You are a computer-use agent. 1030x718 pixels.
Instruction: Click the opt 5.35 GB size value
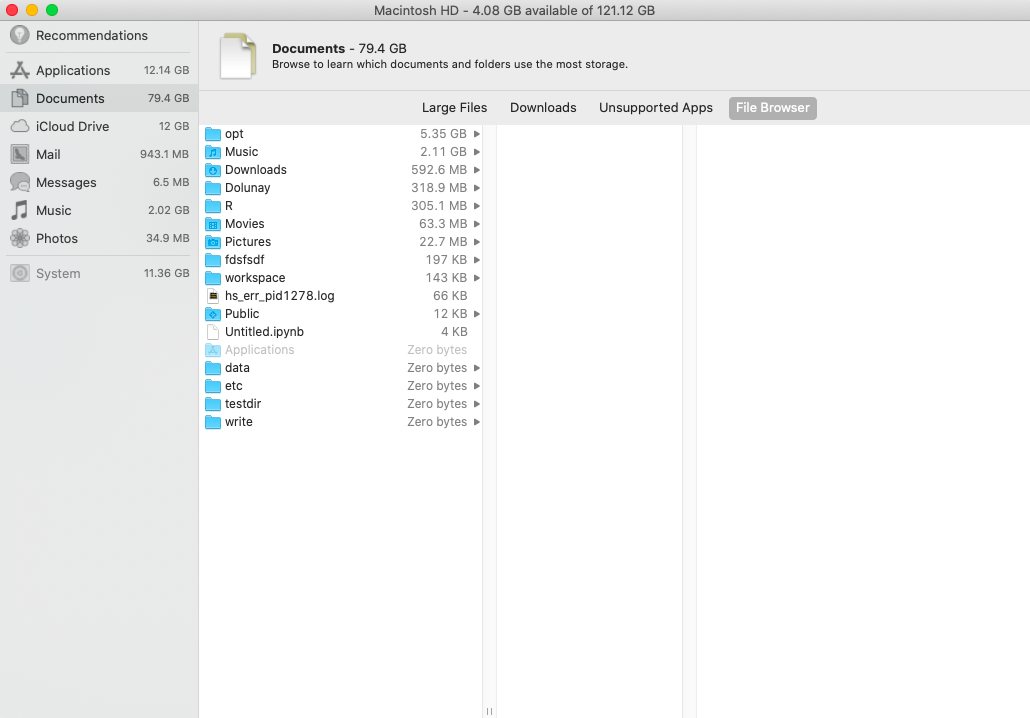pos(443,134)
